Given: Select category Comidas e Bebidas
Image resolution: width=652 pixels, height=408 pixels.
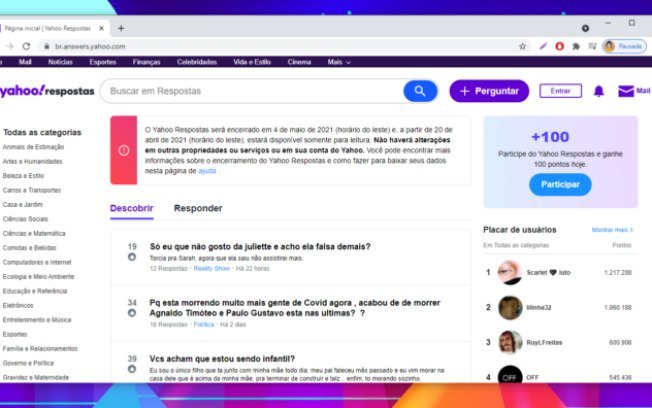Looking at the screenshot, I should click(x=30, y=248).
